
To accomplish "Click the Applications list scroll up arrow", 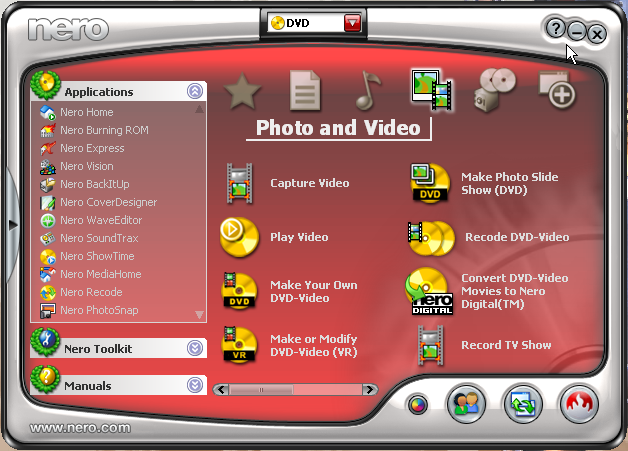I will [x=199, y=109].
